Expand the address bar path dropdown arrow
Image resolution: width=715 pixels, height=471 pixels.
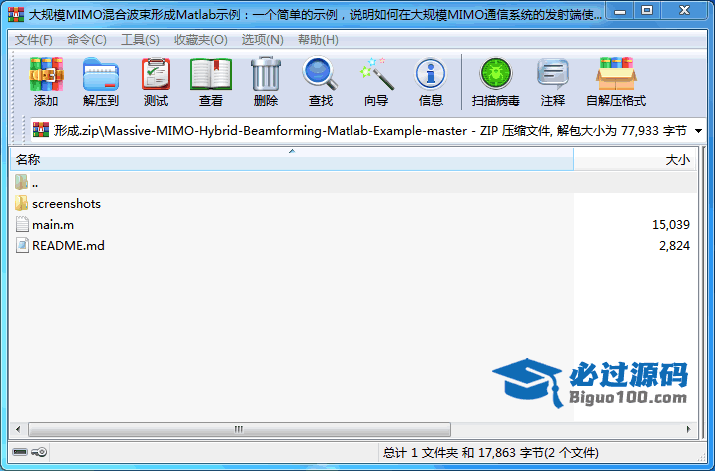click(x=698, y=131)
